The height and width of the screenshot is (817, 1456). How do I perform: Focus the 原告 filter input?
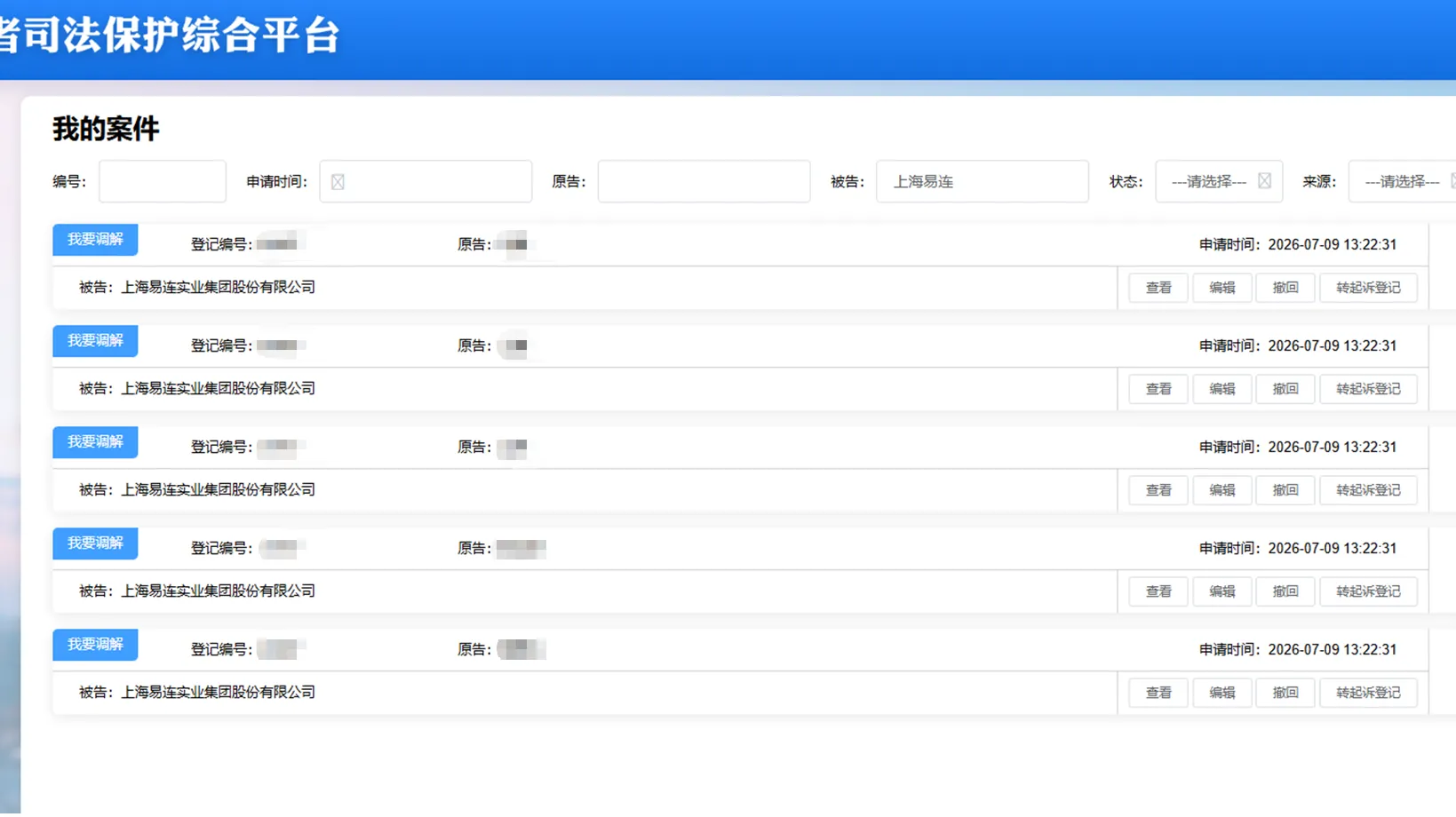[x=704, y=181]
